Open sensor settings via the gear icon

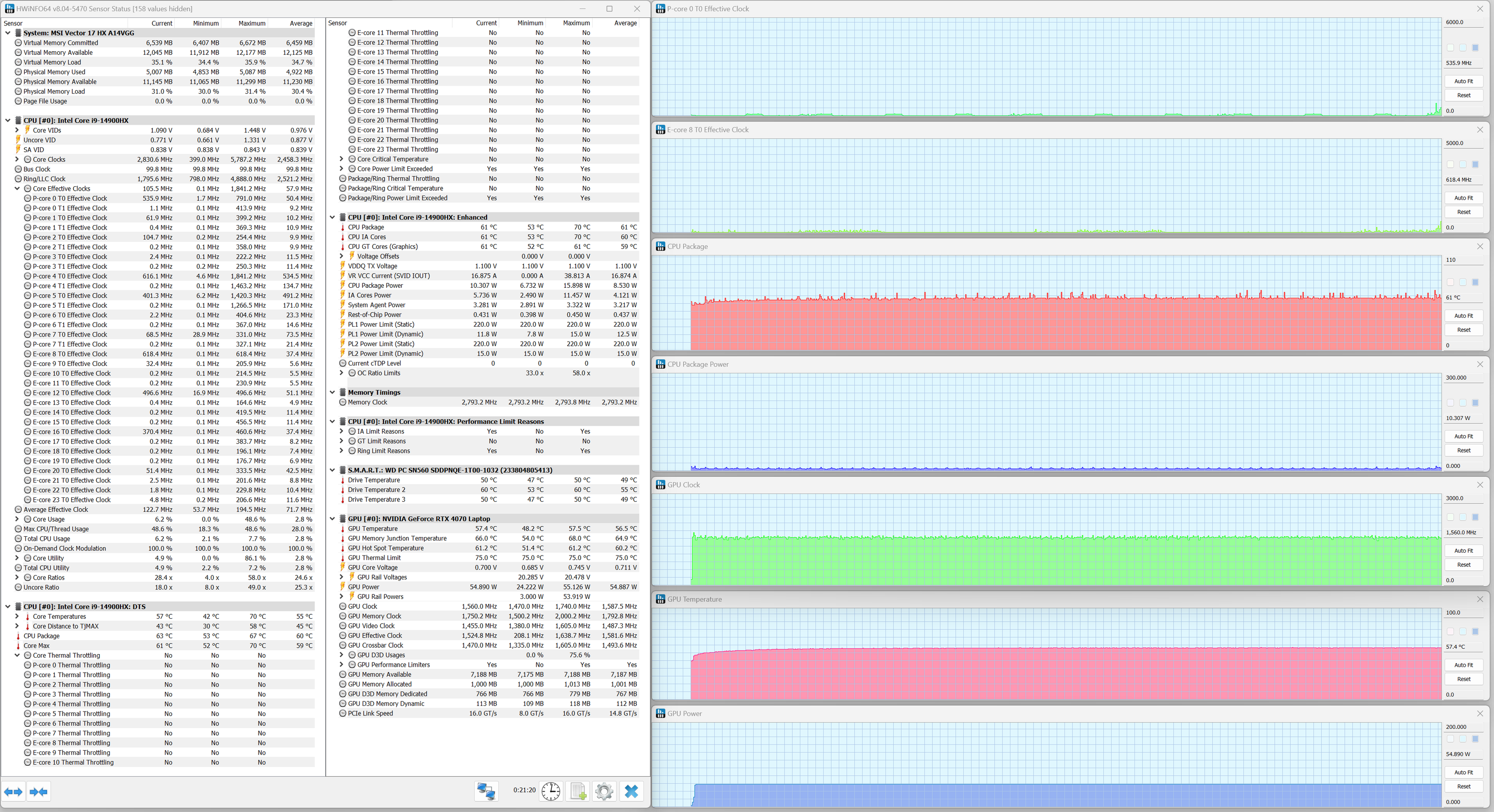point(604,791)
